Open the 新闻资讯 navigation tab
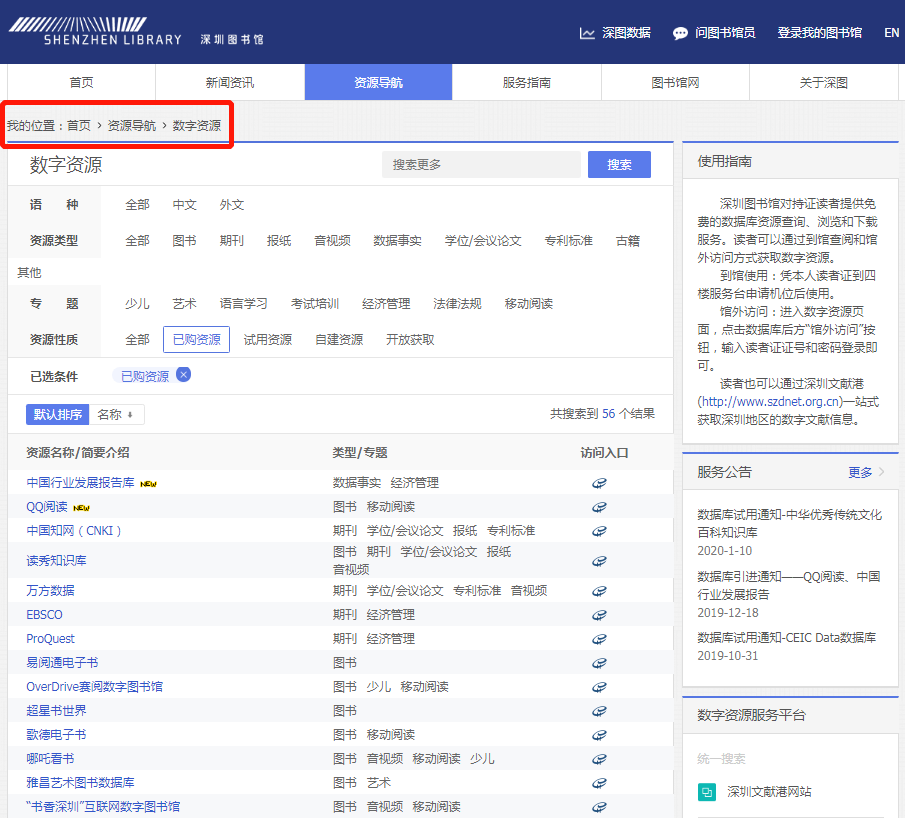 pos(230,83)
